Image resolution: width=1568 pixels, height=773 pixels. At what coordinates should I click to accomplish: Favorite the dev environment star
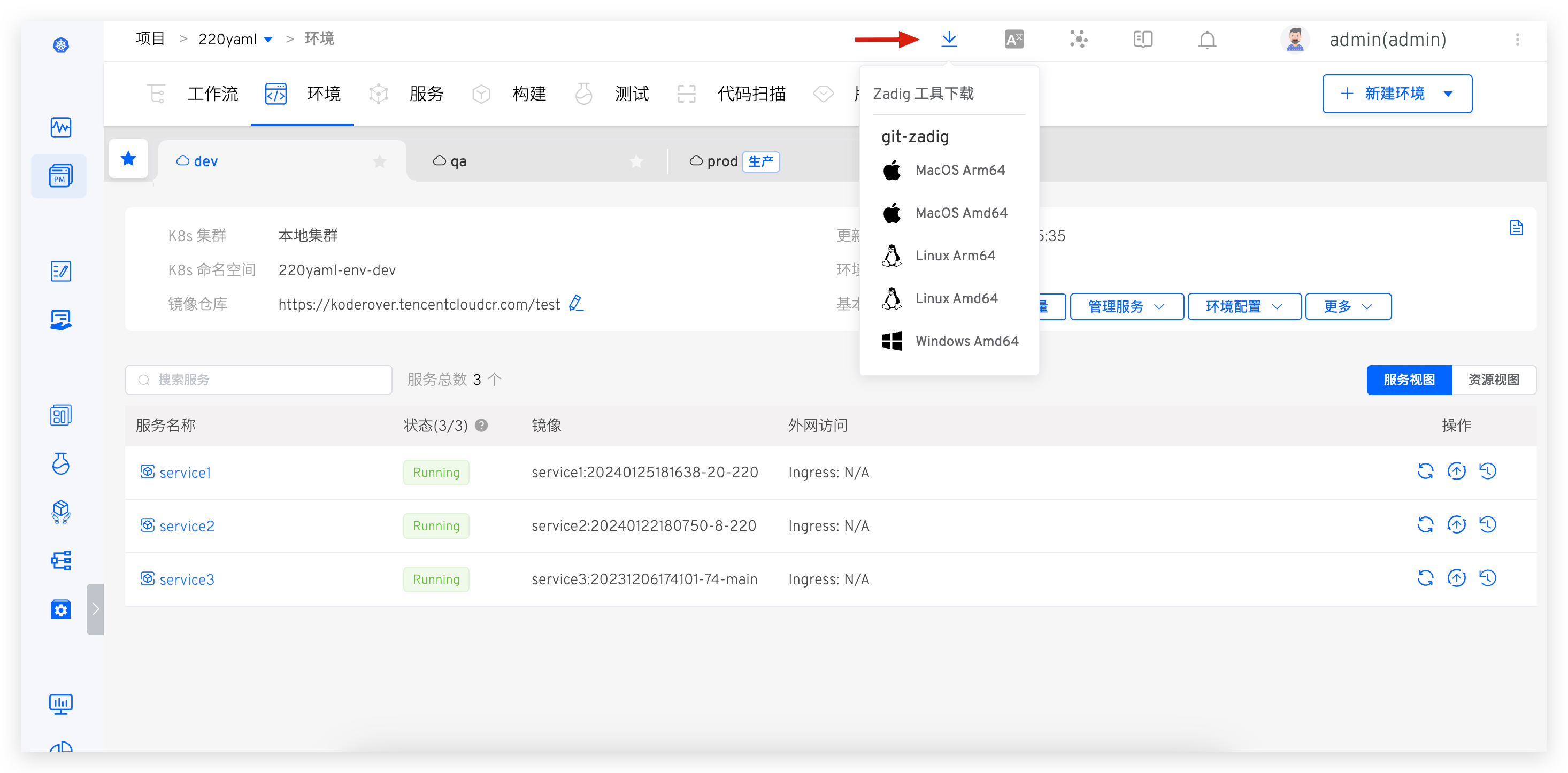click(379, 161)
